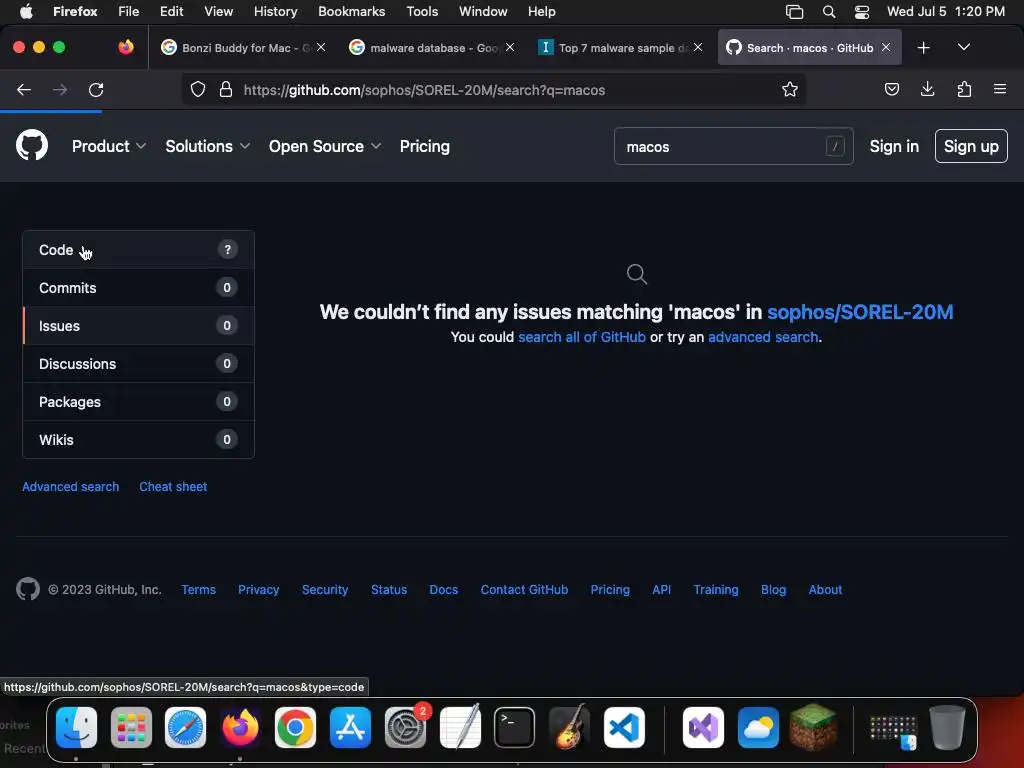This screenshot has height=768, width=1024.
Task: Select the Code search filter
Action: [138, 249]
